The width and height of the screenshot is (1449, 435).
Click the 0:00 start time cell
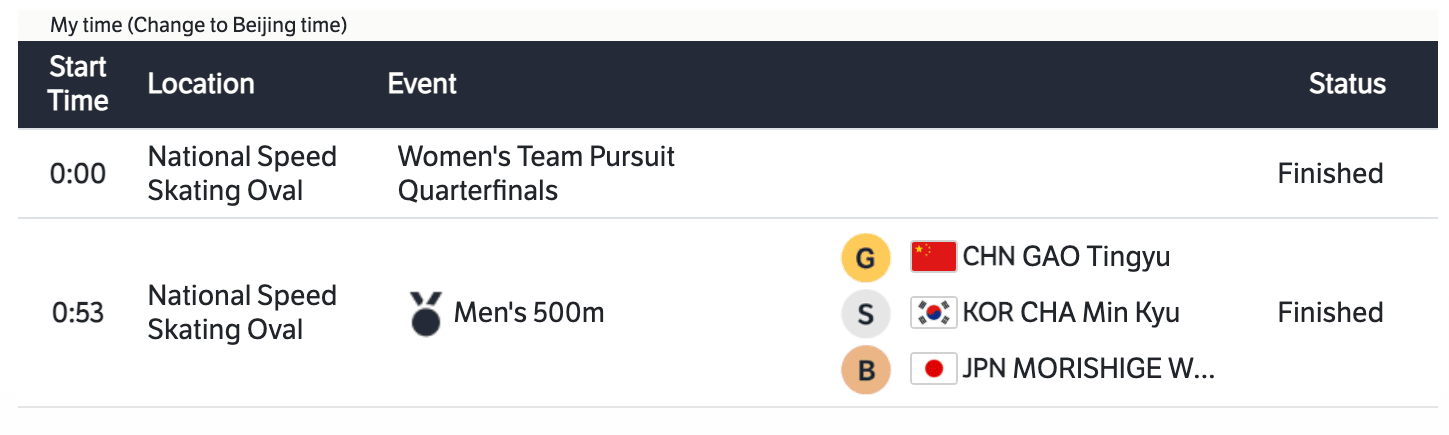[78, 174]
